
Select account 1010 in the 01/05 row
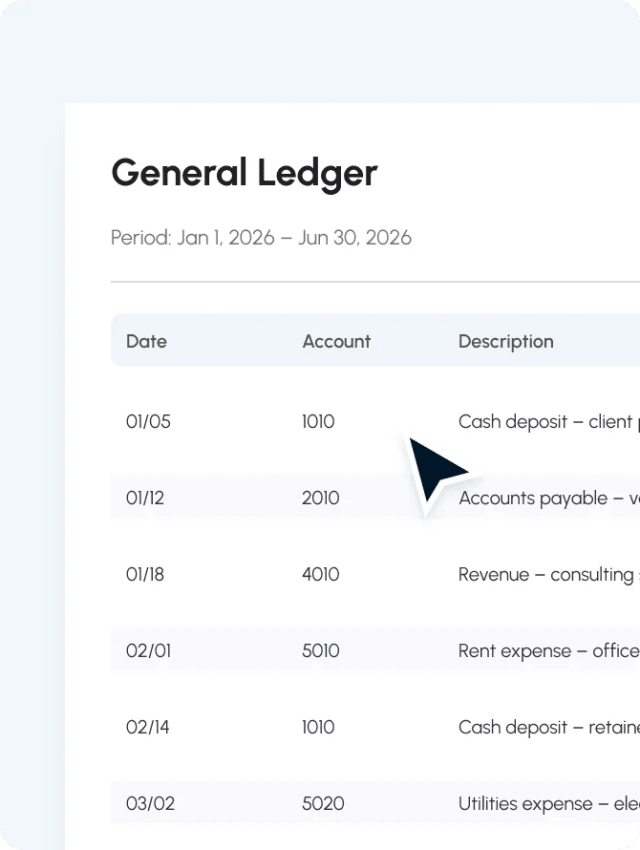318,422
